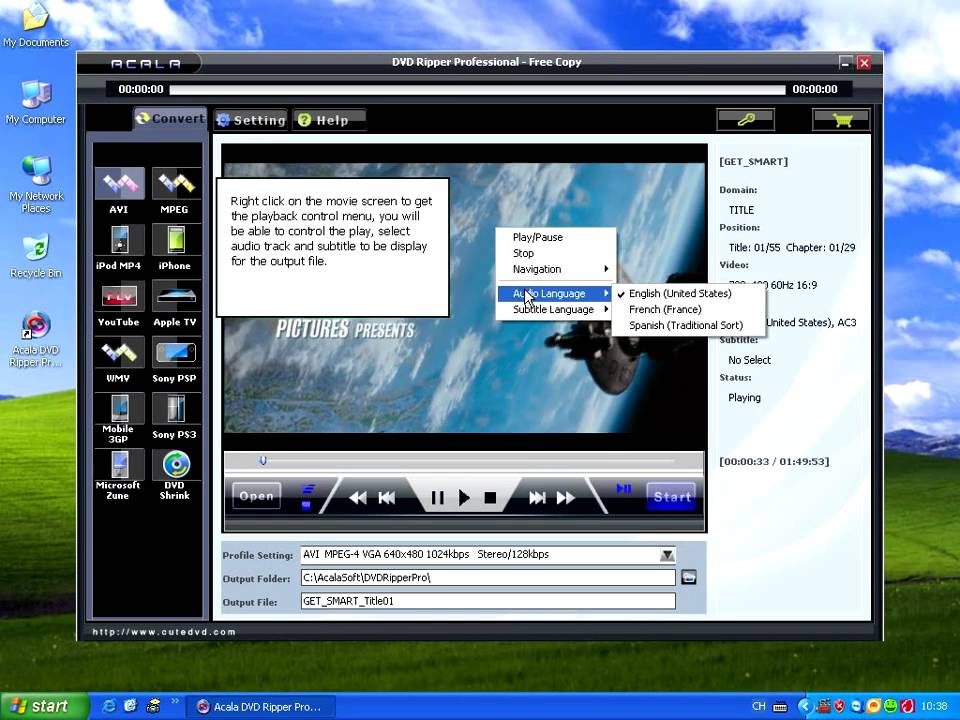Open My Network Places desktop icon
The width and height of the screenshot is (960, 720).
(36, 184)
